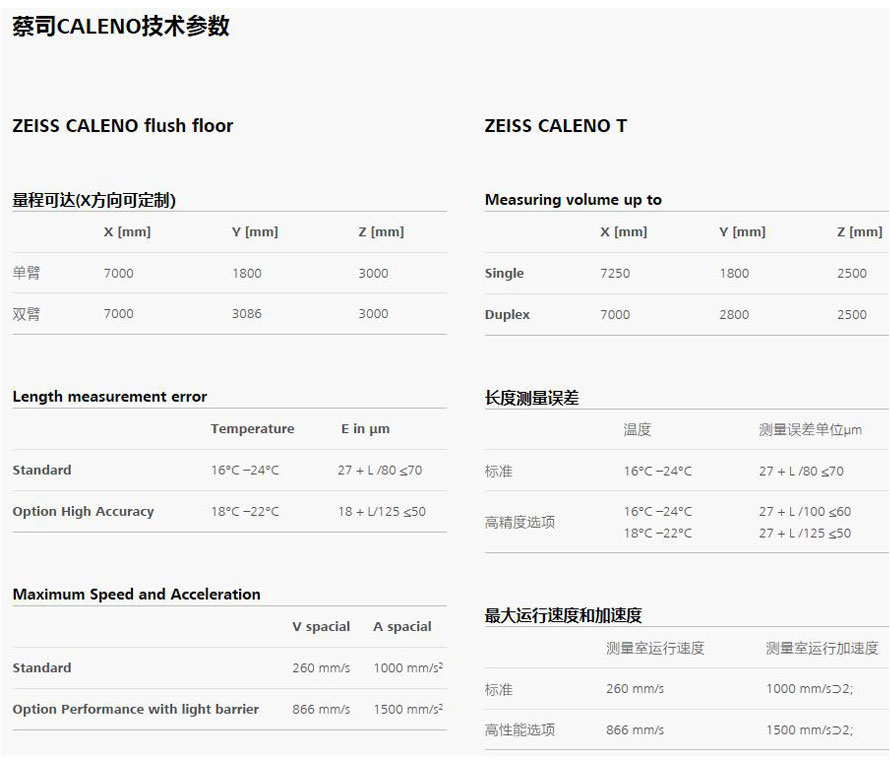Viewport: 890px width, 767px height.
Task: Click the 双臂 row label
Action: [x=26, y=314]
